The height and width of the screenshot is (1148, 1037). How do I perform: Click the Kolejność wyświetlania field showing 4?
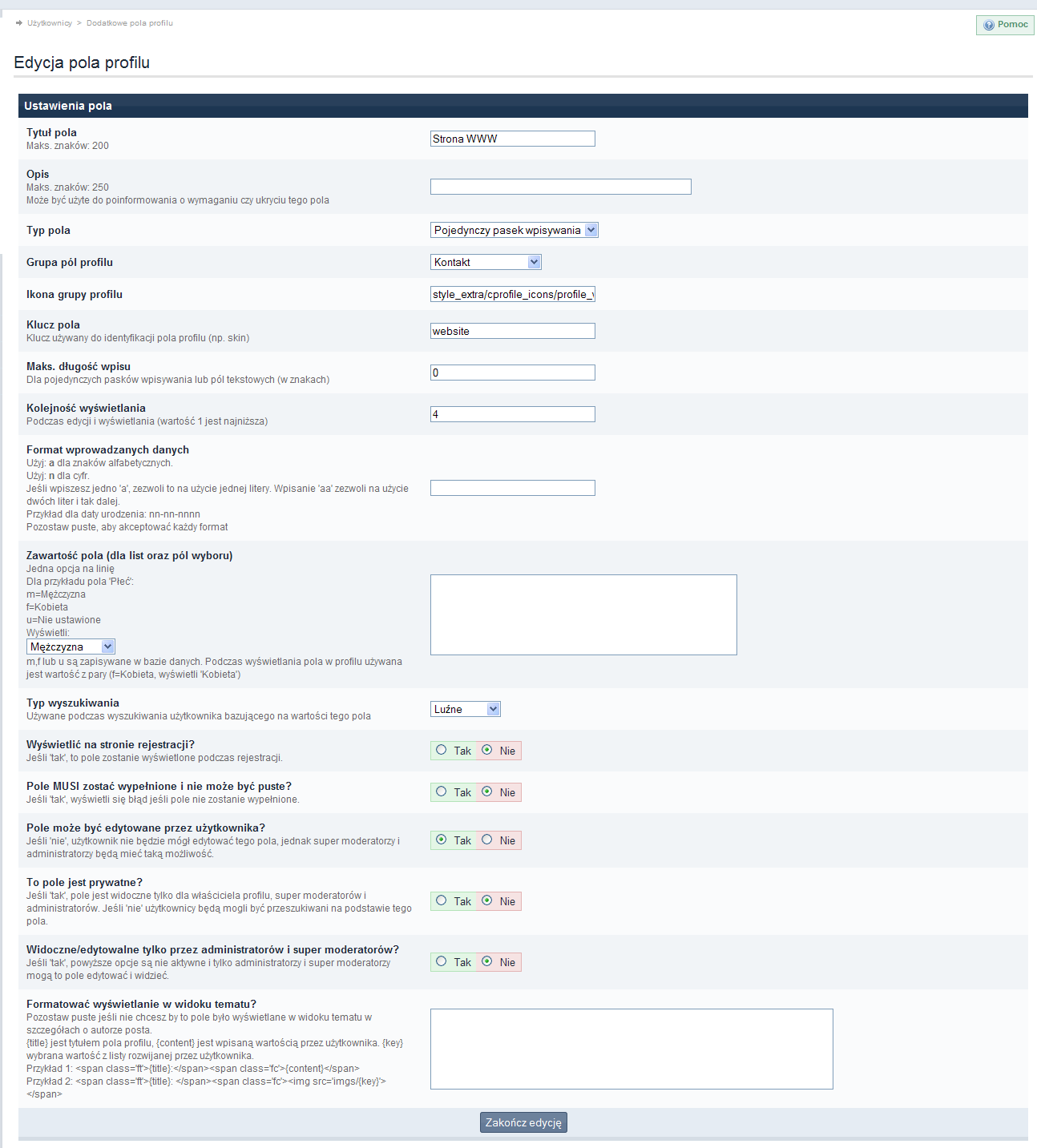point(513,413)
